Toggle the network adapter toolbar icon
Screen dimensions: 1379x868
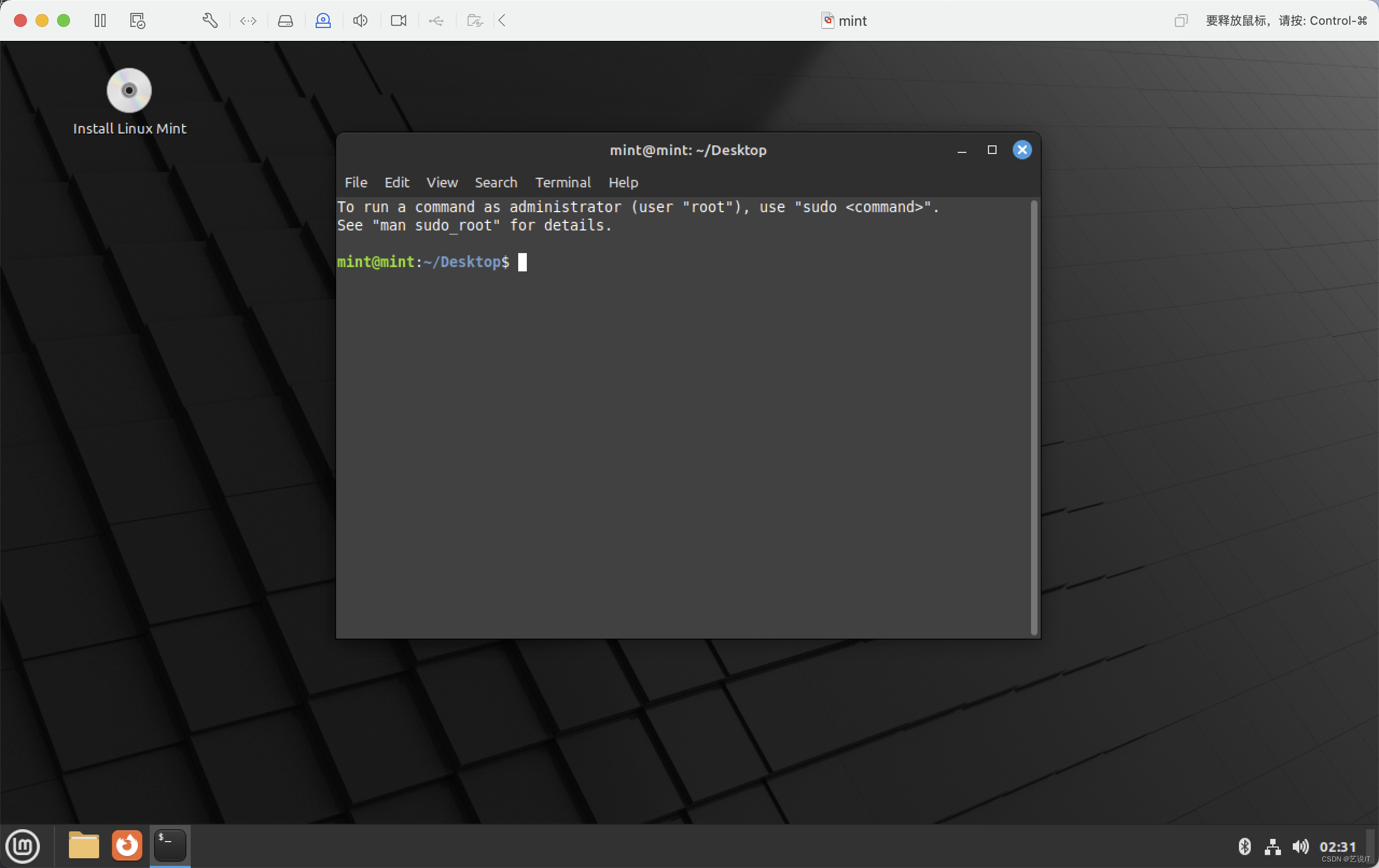[248, 20]
